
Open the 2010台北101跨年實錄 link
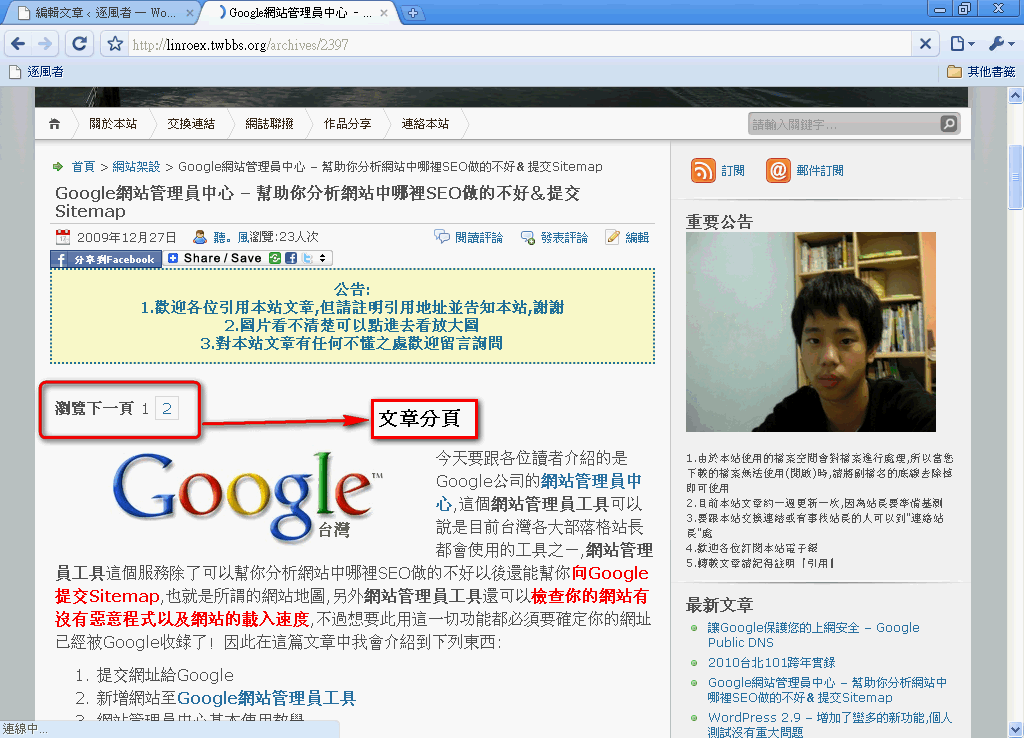pyautogui.click(x=771, y=662)
